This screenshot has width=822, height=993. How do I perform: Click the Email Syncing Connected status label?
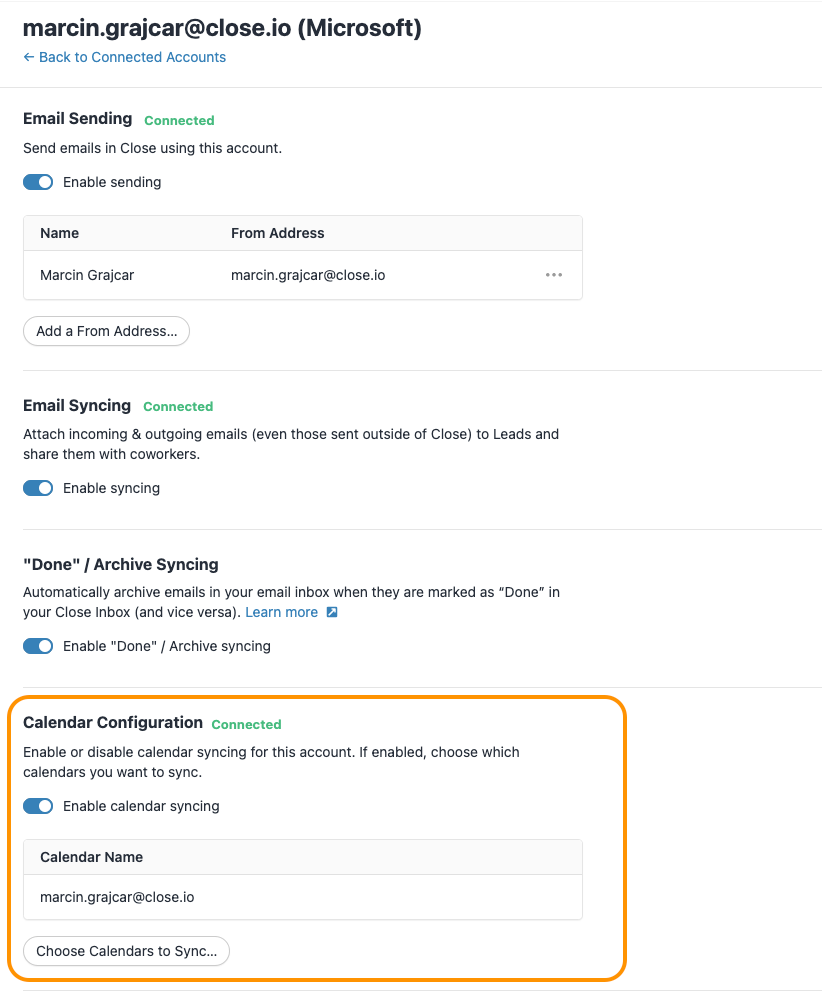tap(178, 407)
